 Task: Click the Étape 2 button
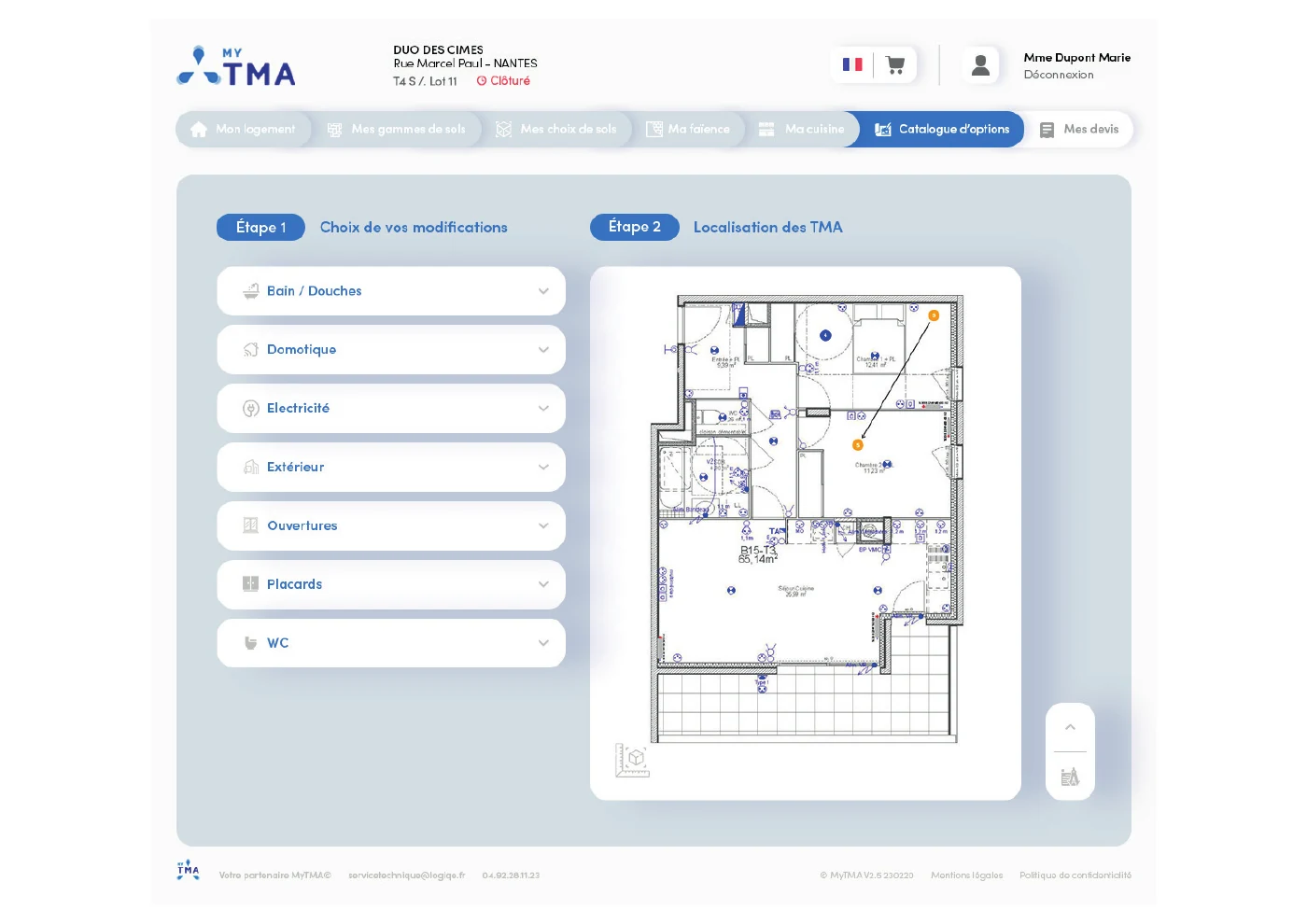click(634, 227)
